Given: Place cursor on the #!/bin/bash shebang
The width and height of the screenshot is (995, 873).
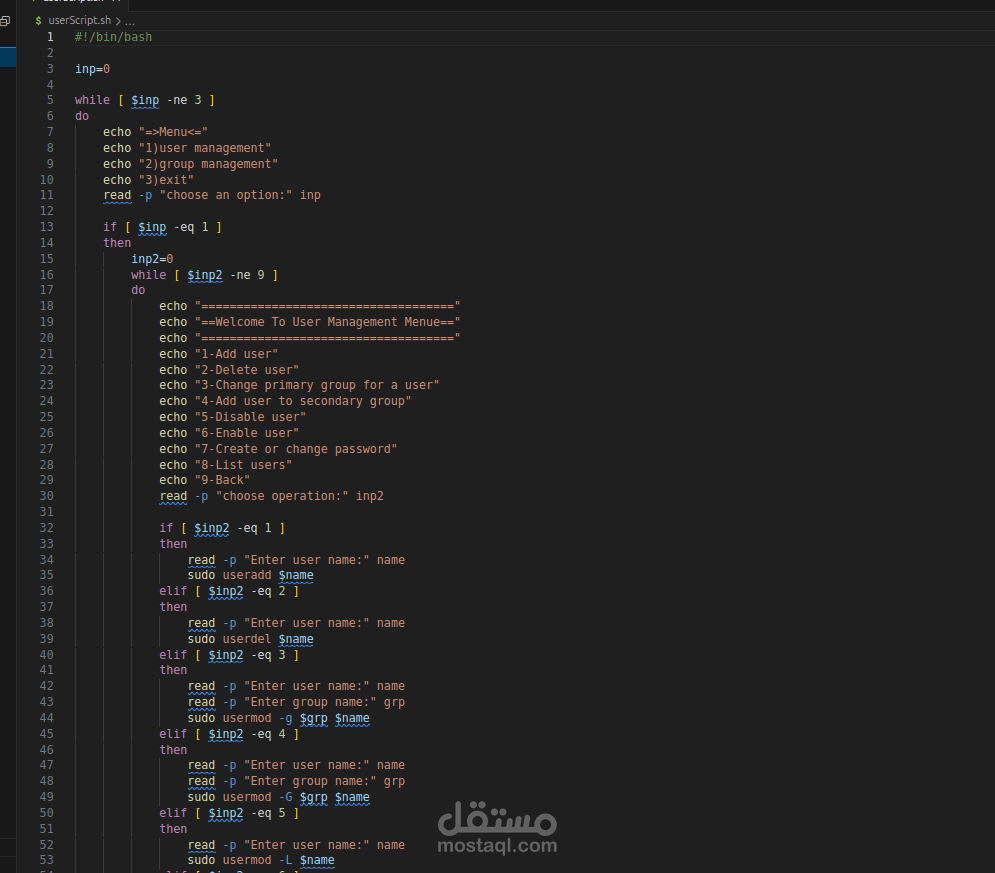Looking at the screenshot, I should [x=114, y=37].
